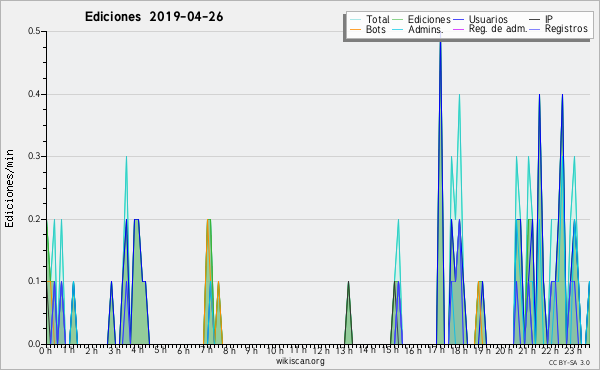600x370 pixels.
Task: Click the '23 h' x-axis label
Action: [x=573, y=350]
